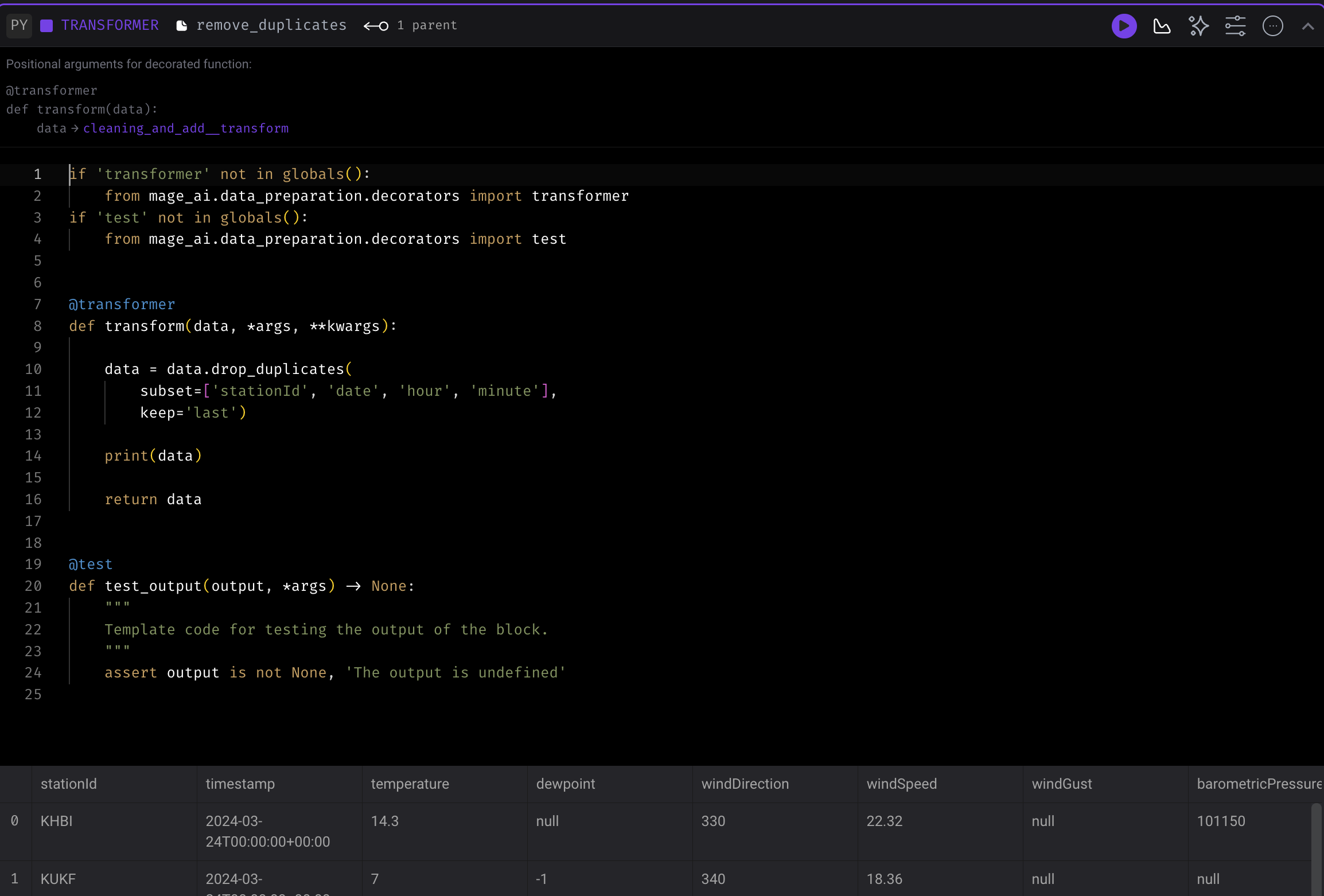Click print(data) on line 14
Viewport: 1324px width, 896px height.
pos(153,456)
